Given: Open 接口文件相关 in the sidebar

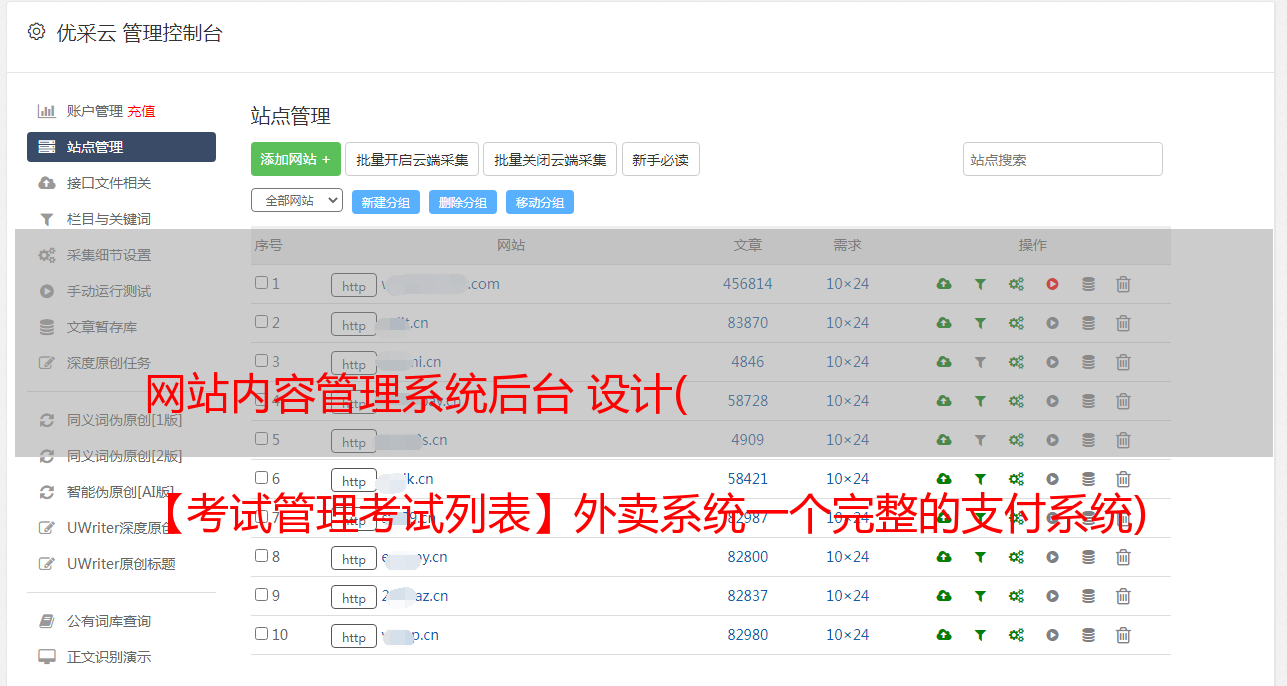Looking at the screenshot, I should [x=109, y=183].
